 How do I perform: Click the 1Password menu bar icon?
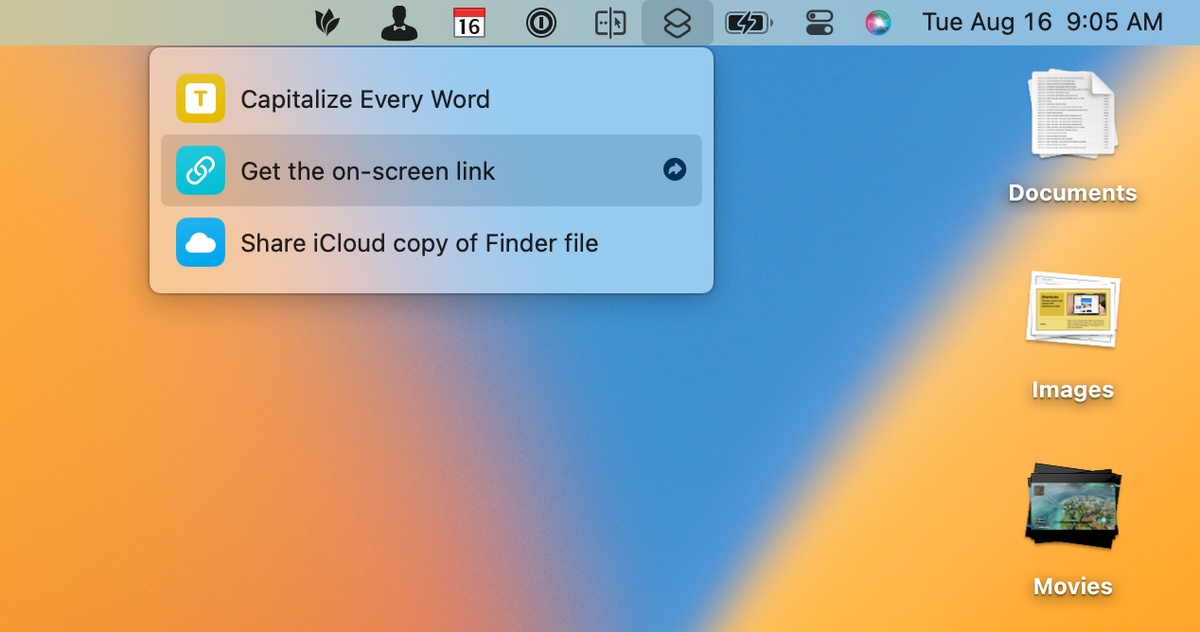[x=541, y=22]
